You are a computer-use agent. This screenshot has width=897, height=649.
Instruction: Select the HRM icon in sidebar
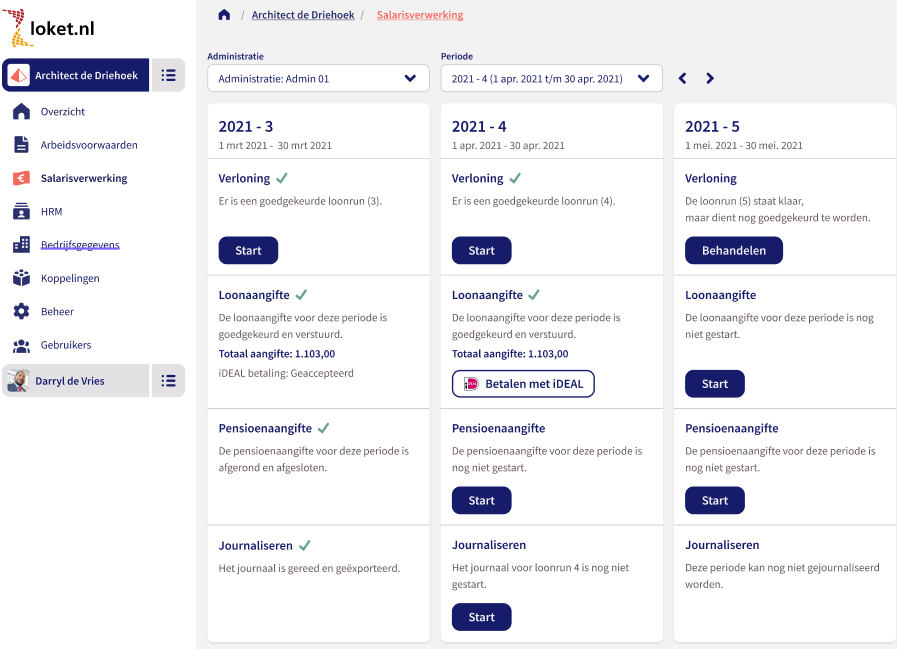21,212
